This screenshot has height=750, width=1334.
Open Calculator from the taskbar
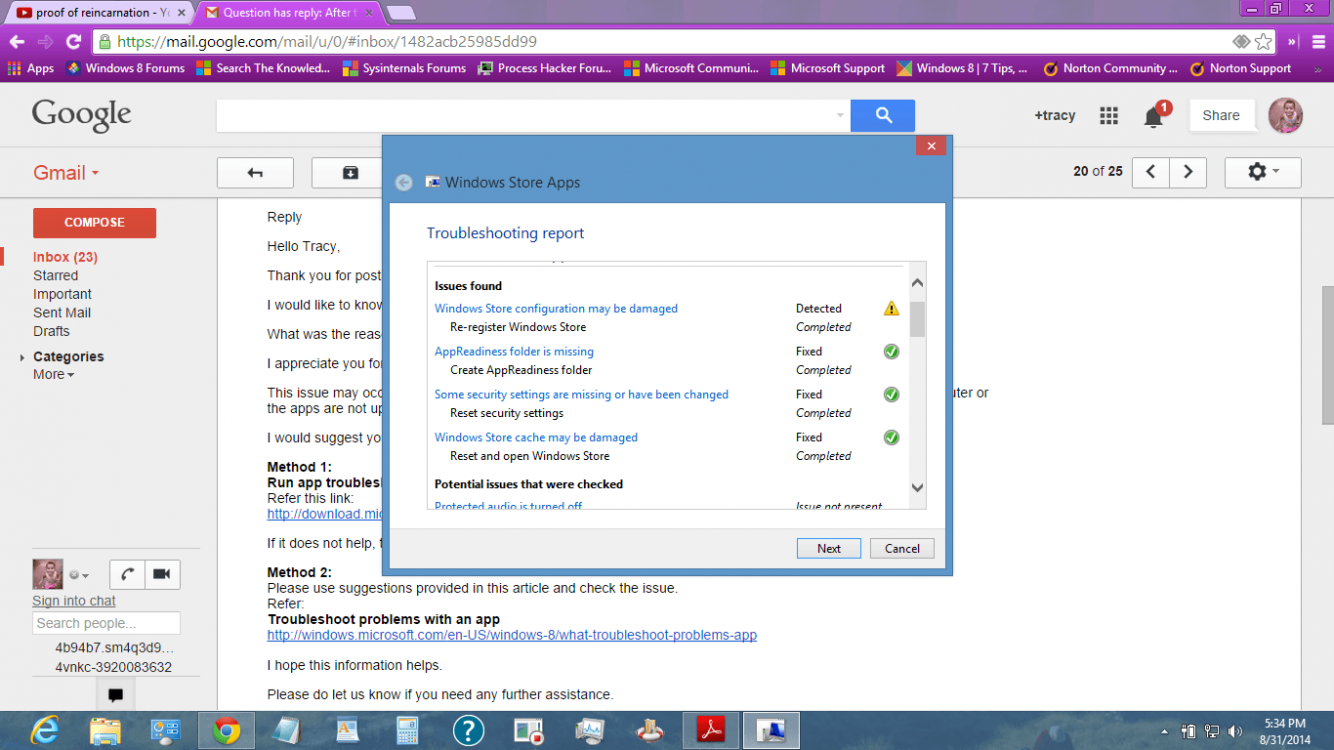point(407,730)
